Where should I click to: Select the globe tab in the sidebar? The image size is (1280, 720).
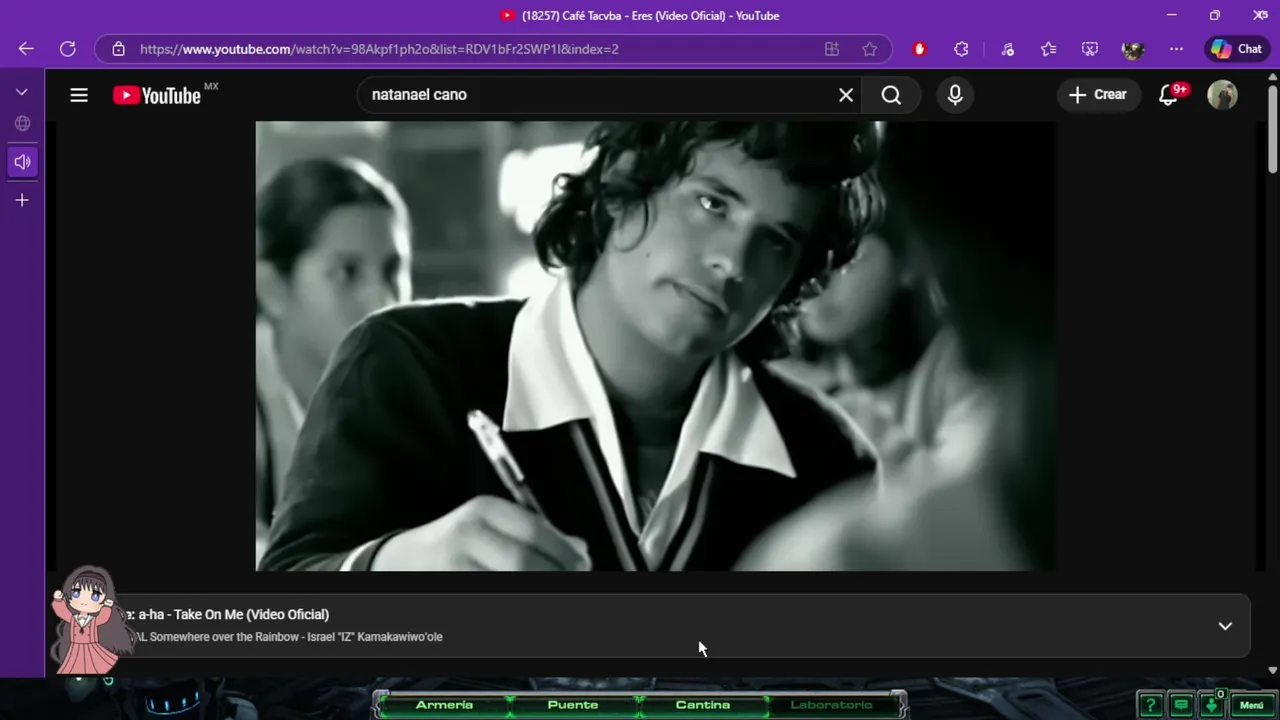coord(22,124)
